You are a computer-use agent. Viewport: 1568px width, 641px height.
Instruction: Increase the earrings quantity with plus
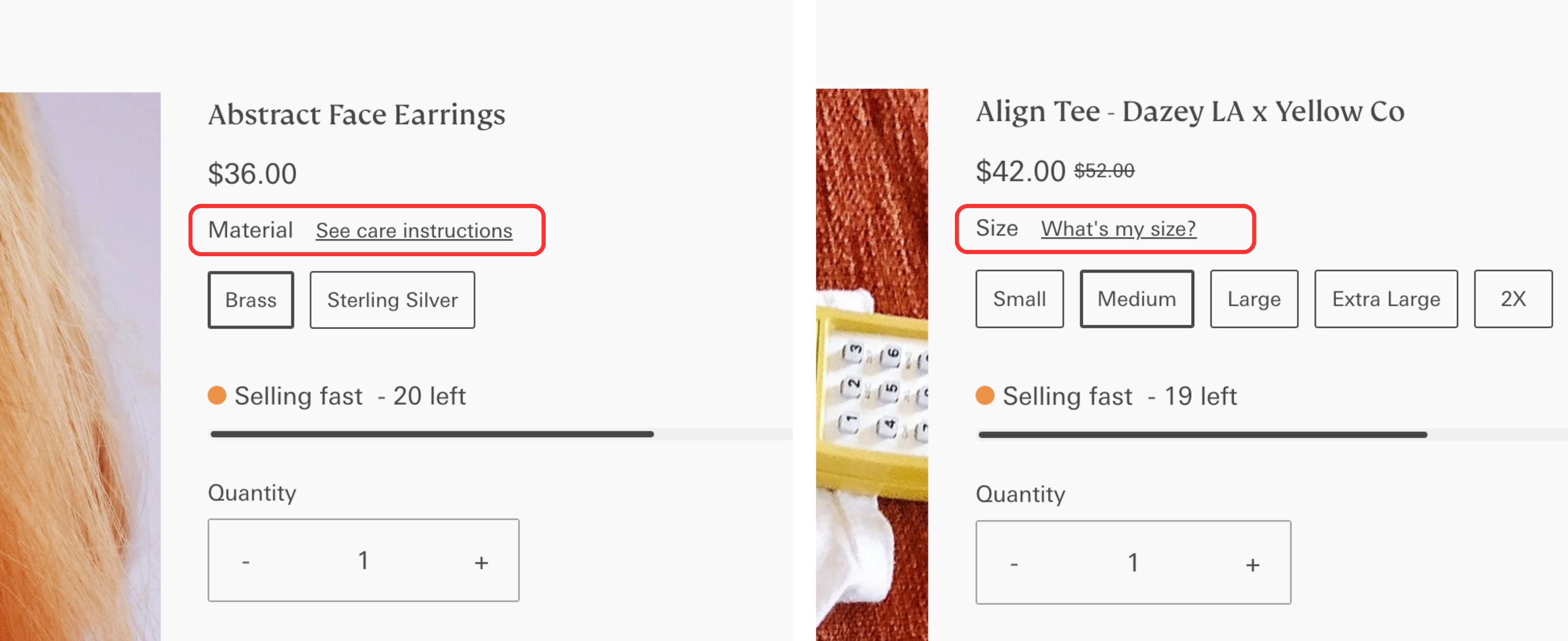pyautogui.click(x=481, y=562)
